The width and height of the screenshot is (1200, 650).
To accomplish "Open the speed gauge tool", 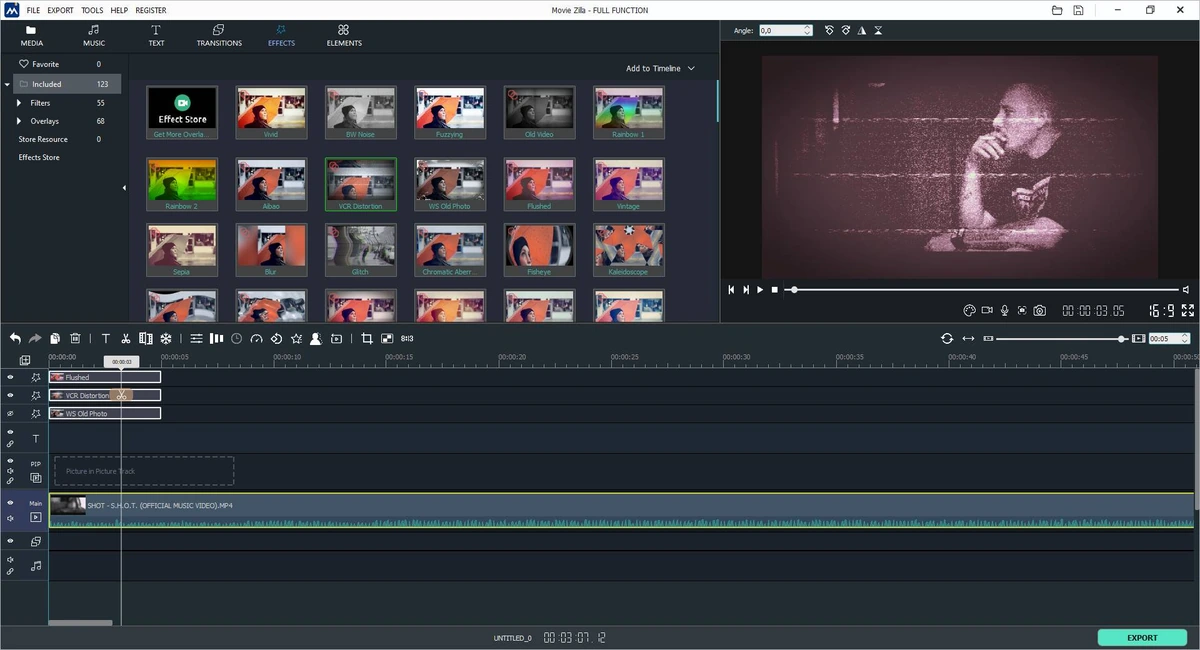I will tap(256, 339).
